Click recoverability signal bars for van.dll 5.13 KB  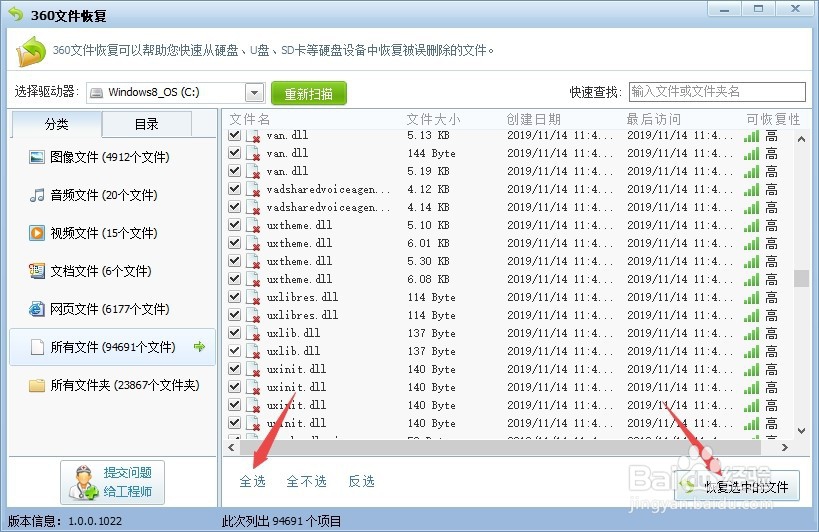[751, 136]
